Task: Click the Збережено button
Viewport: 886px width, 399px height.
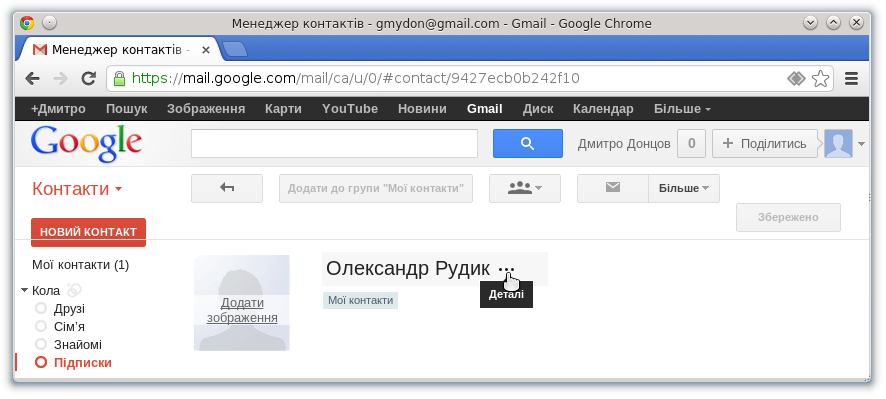Action: (x=788, y=218)
